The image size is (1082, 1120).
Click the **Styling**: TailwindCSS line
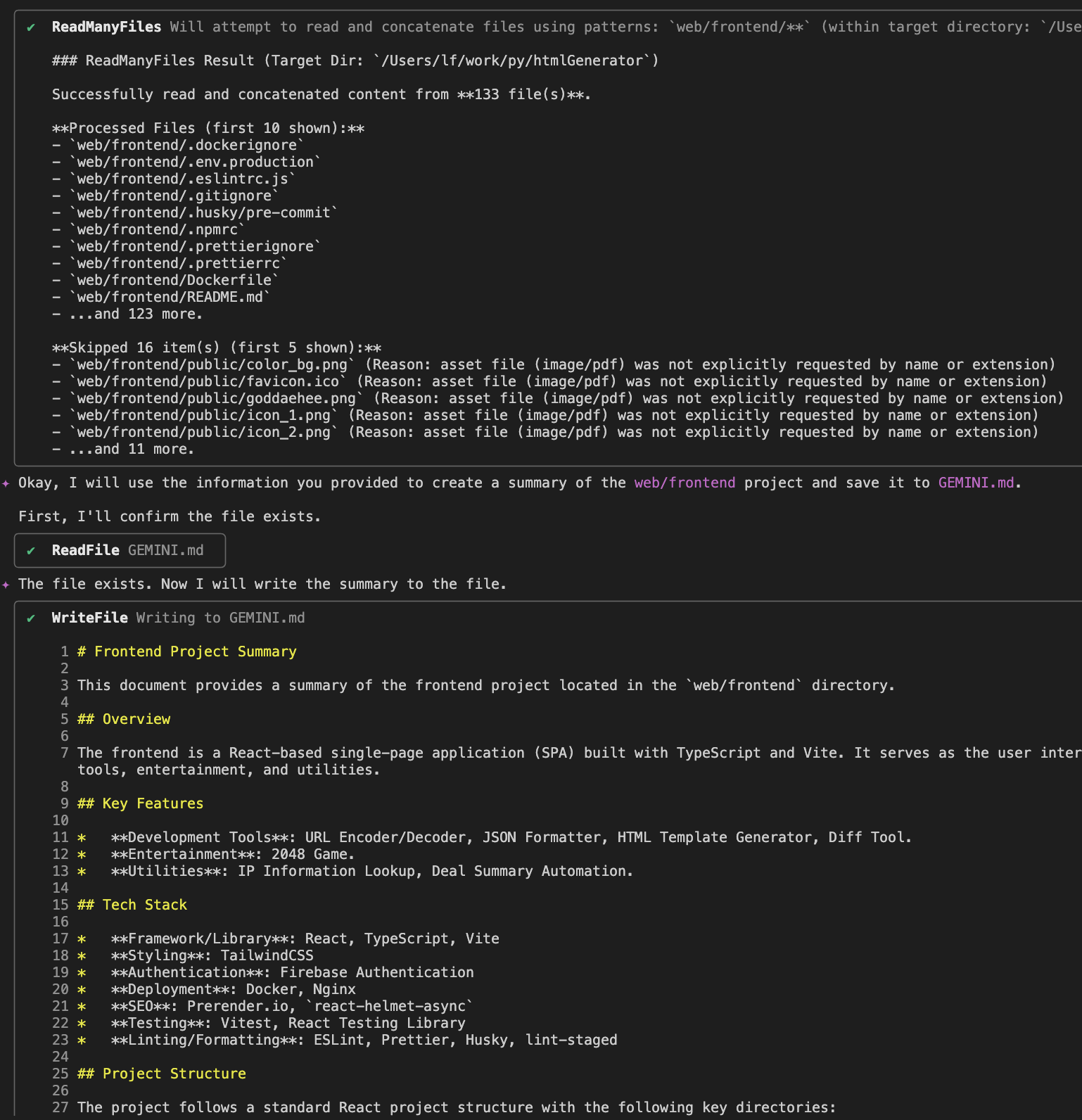(195, 955)
